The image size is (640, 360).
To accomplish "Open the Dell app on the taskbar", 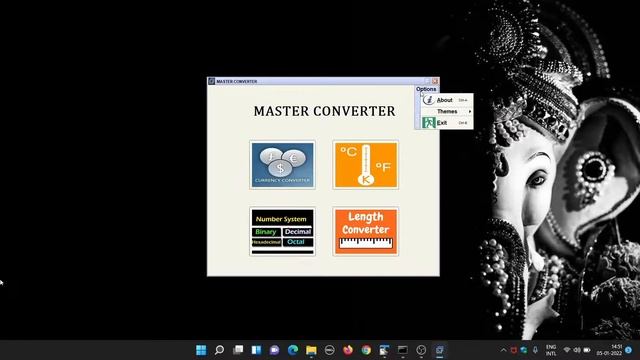I will [x=329, y=350].
